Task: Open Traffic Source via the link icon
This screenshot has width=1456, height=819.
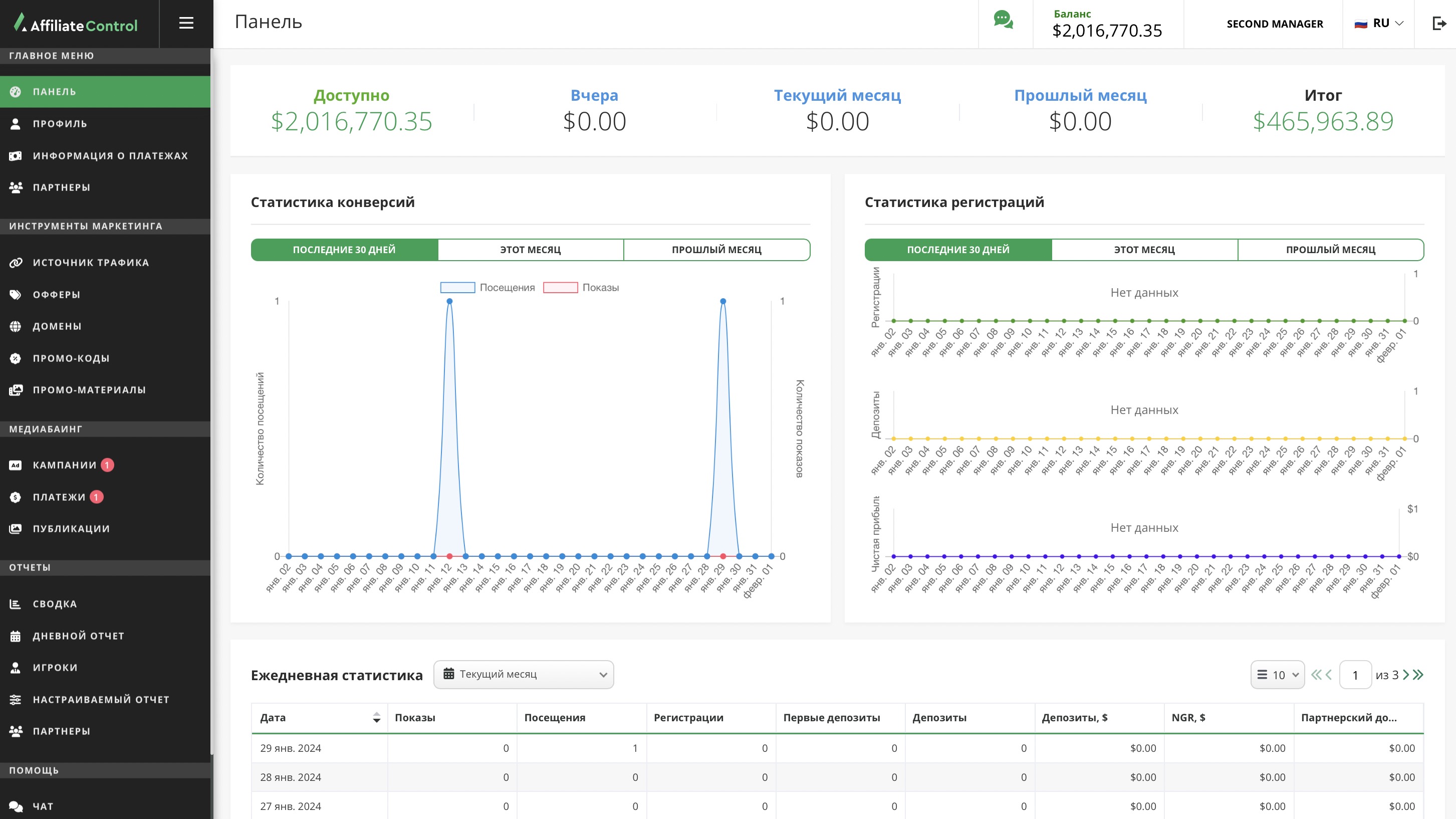Action: pos(15,263)
